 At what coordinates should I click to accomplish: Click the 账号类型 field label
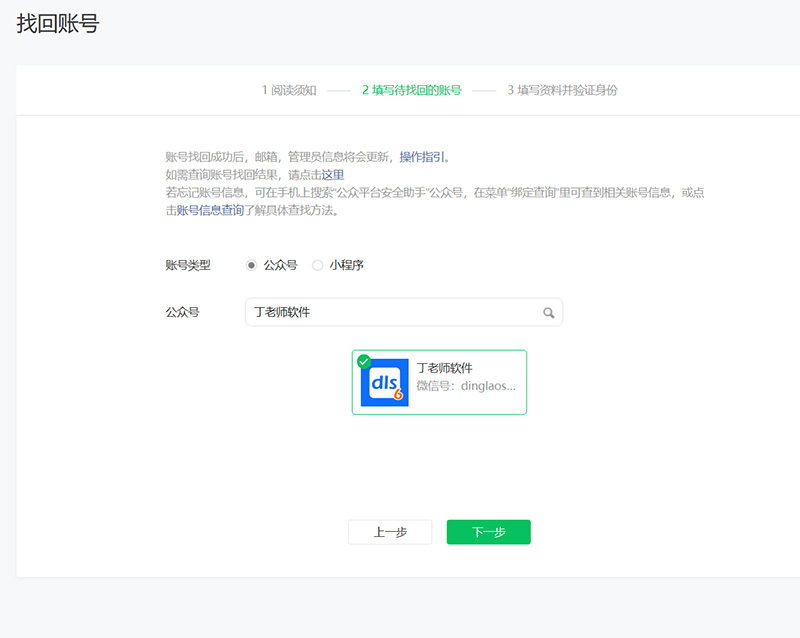coord(188,265)
